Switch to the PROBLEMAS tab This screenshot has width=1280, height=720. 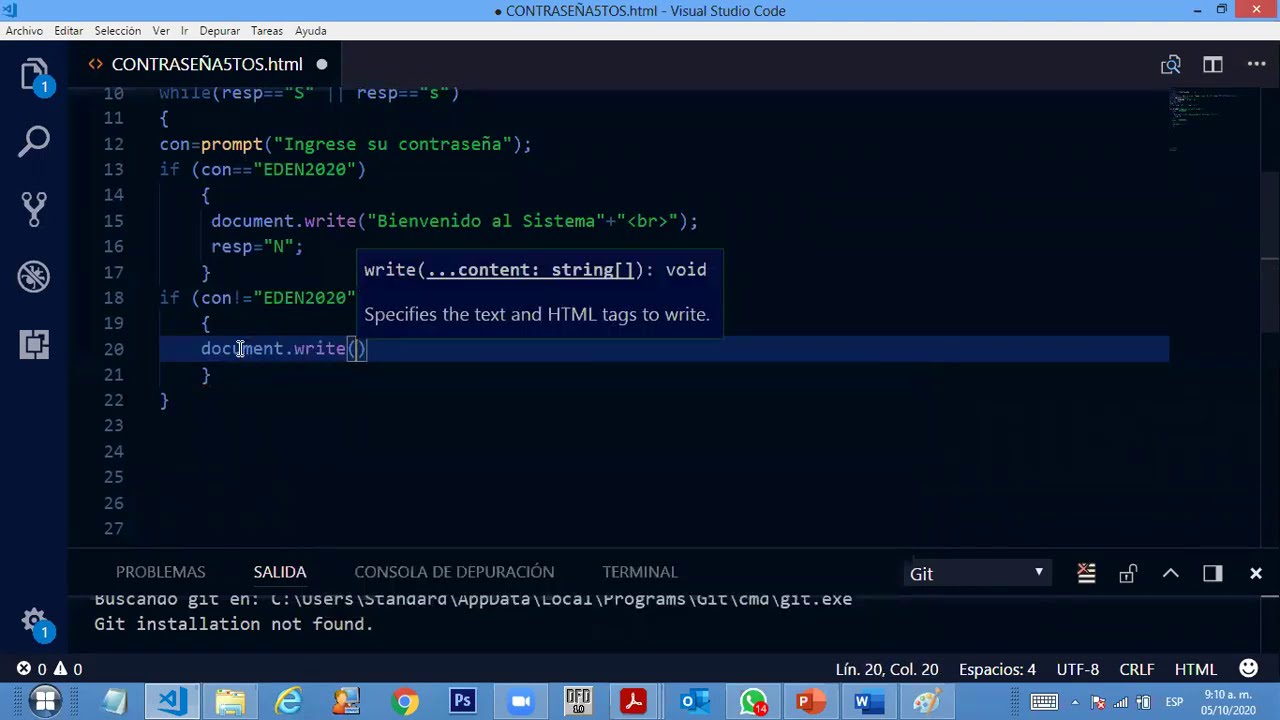160,572
